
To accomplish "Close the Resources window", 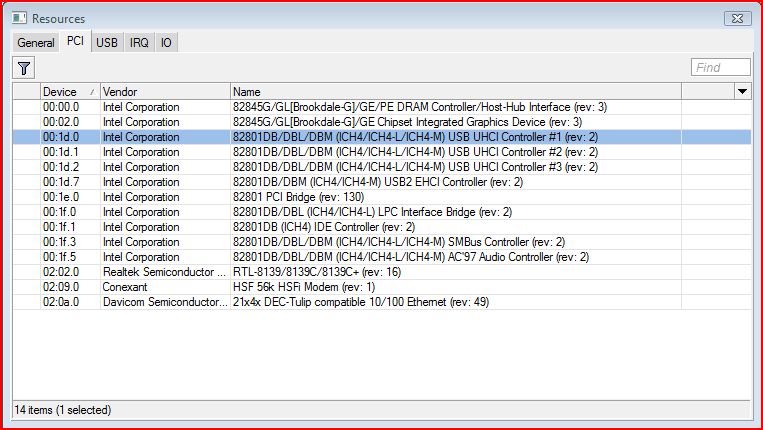I will click(x=738, y=18).
